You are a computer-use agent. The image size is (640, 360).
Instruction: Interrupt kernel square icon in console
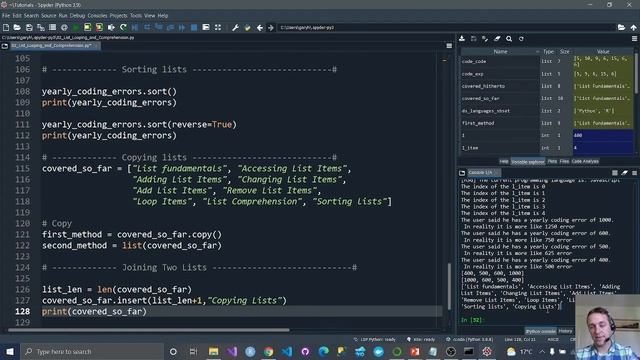click(615, 173)
